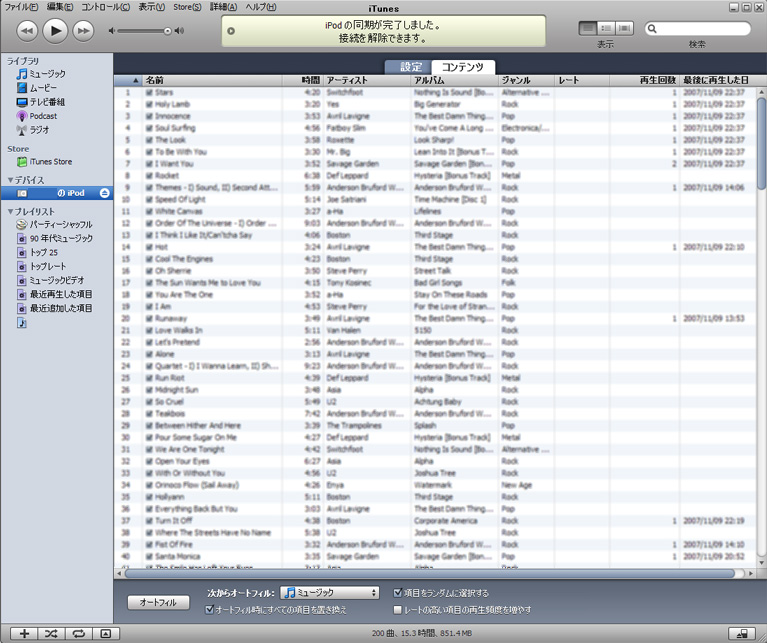The width and height of the screenshot is (767, 643).
Task: Open 最近再生した項目 playlist
Action: point(54,294)
